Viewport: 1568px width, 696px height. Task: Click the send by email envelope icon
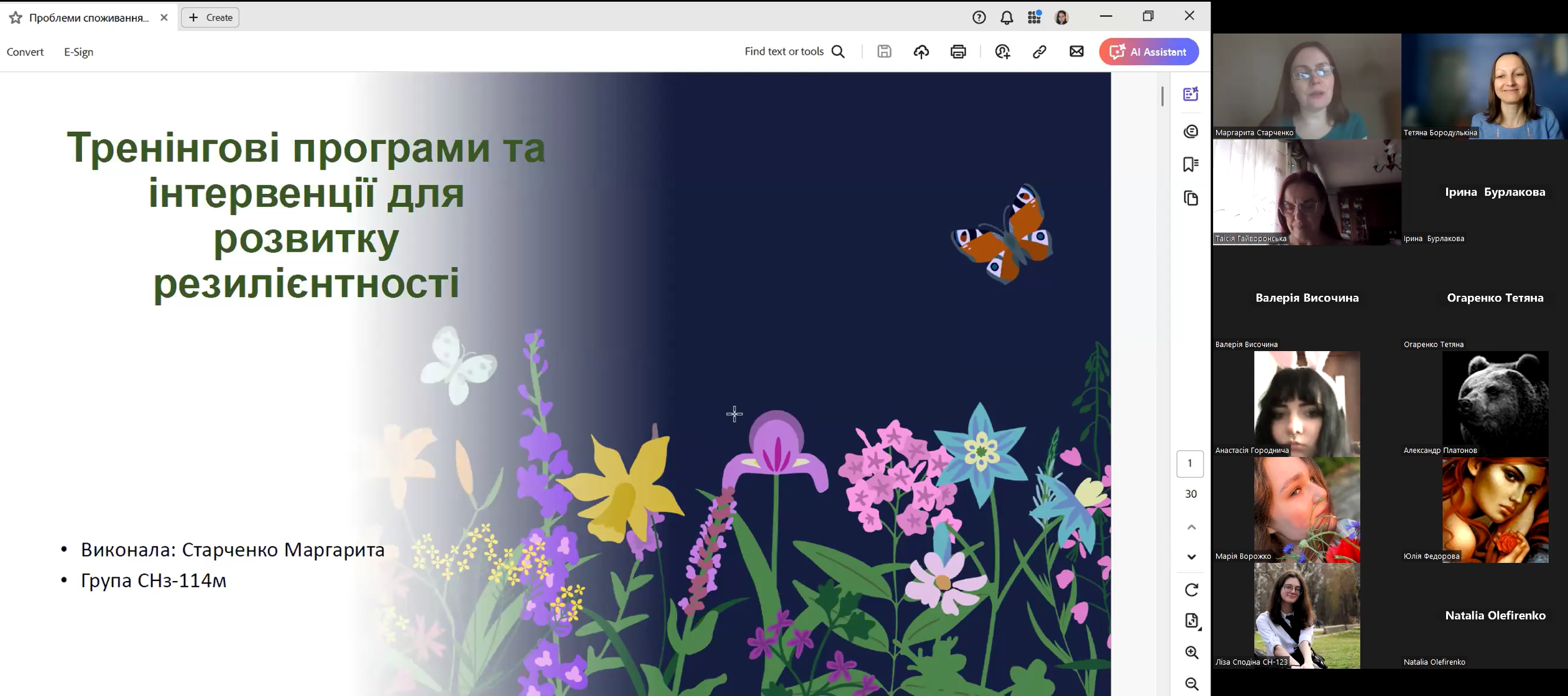1076,52
